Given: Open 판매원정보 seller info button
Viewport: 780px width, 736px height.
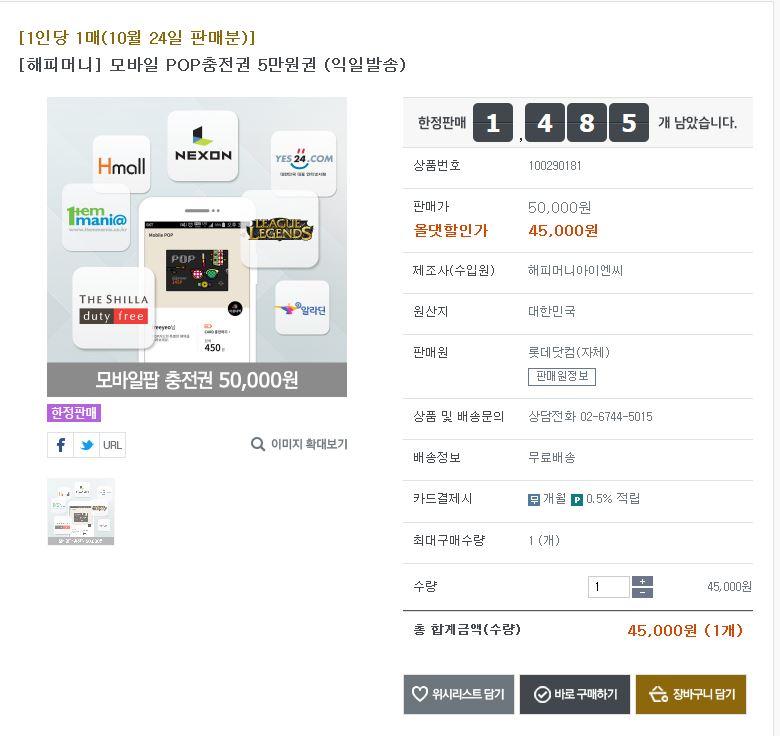Looking at the screenshot, I should click(562, 376).
